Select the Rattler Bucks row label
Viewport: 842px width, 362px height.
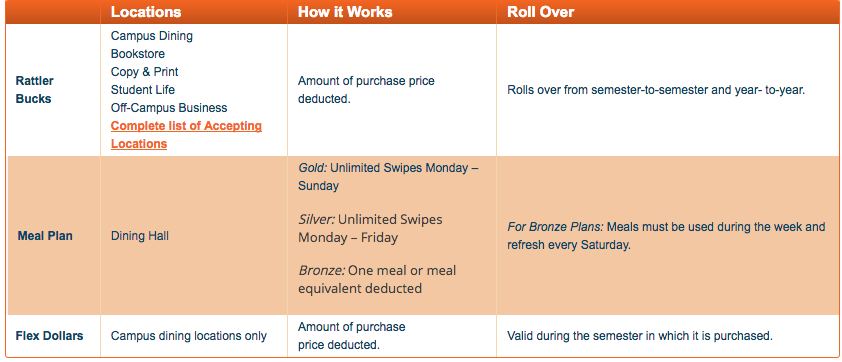pos(35,90)
